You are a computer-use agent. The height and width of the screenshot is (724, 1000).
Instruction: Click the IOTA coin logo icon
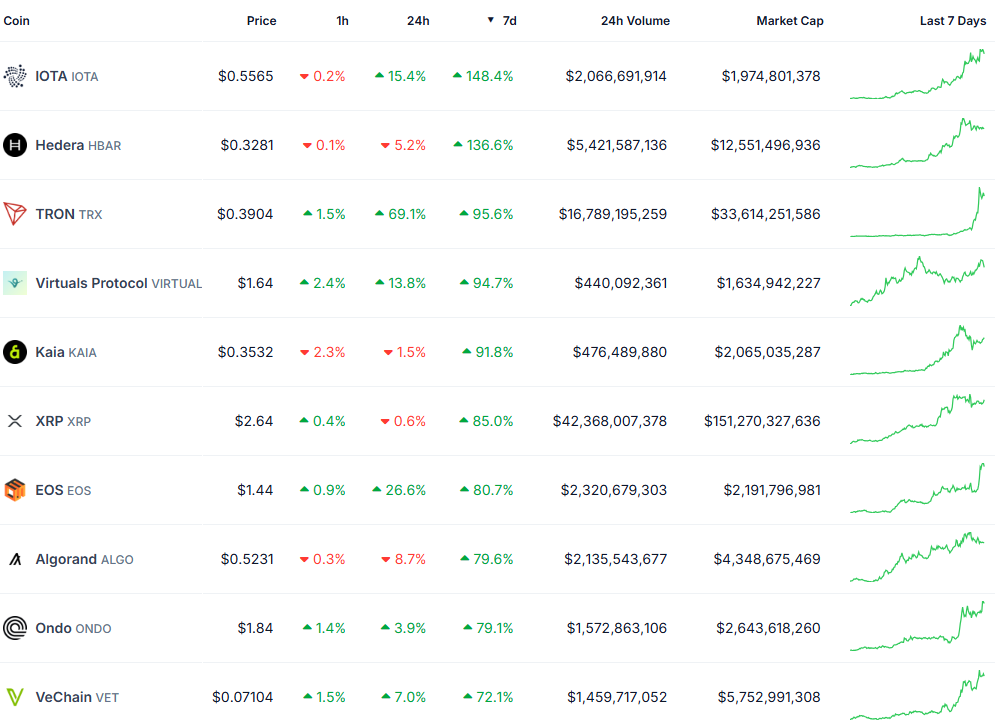[15, 76]
